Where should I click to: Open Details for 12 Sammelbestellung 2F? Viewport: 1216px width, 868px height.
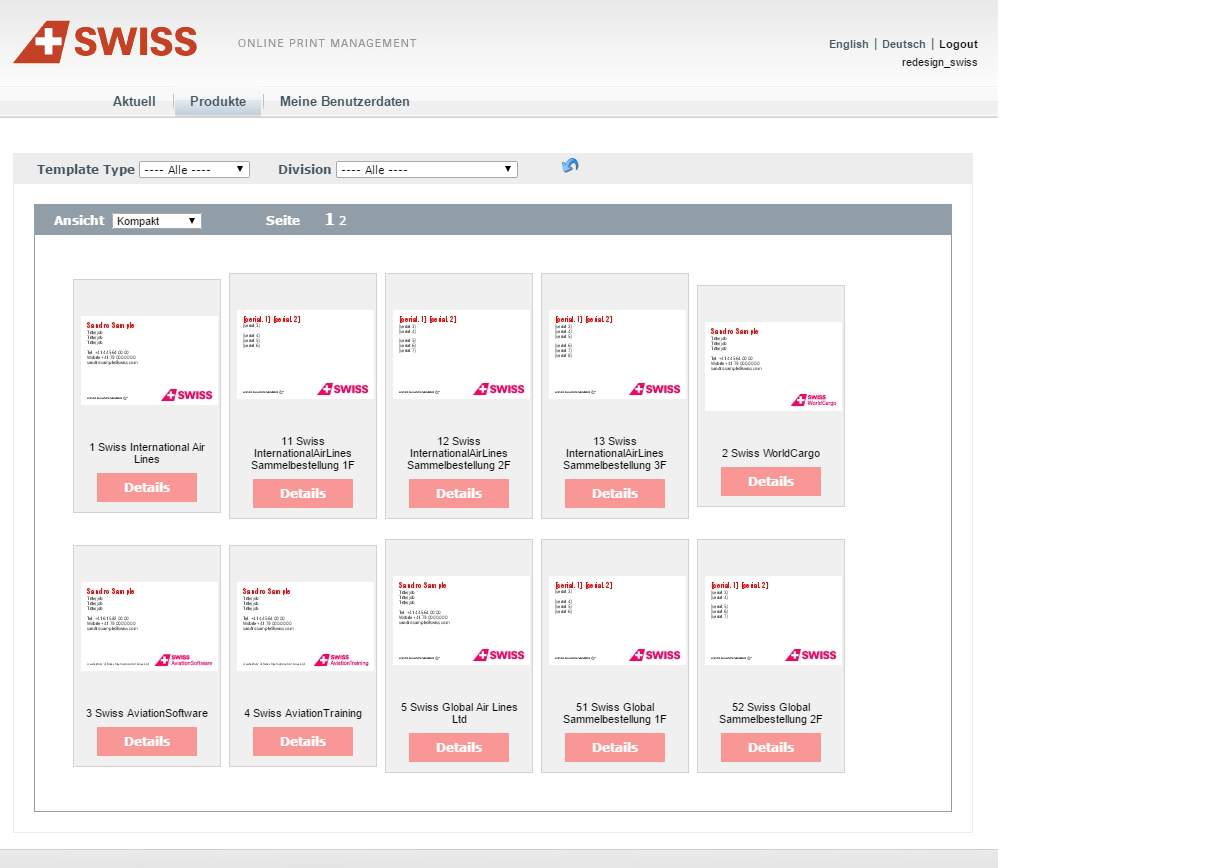[459, 494]
